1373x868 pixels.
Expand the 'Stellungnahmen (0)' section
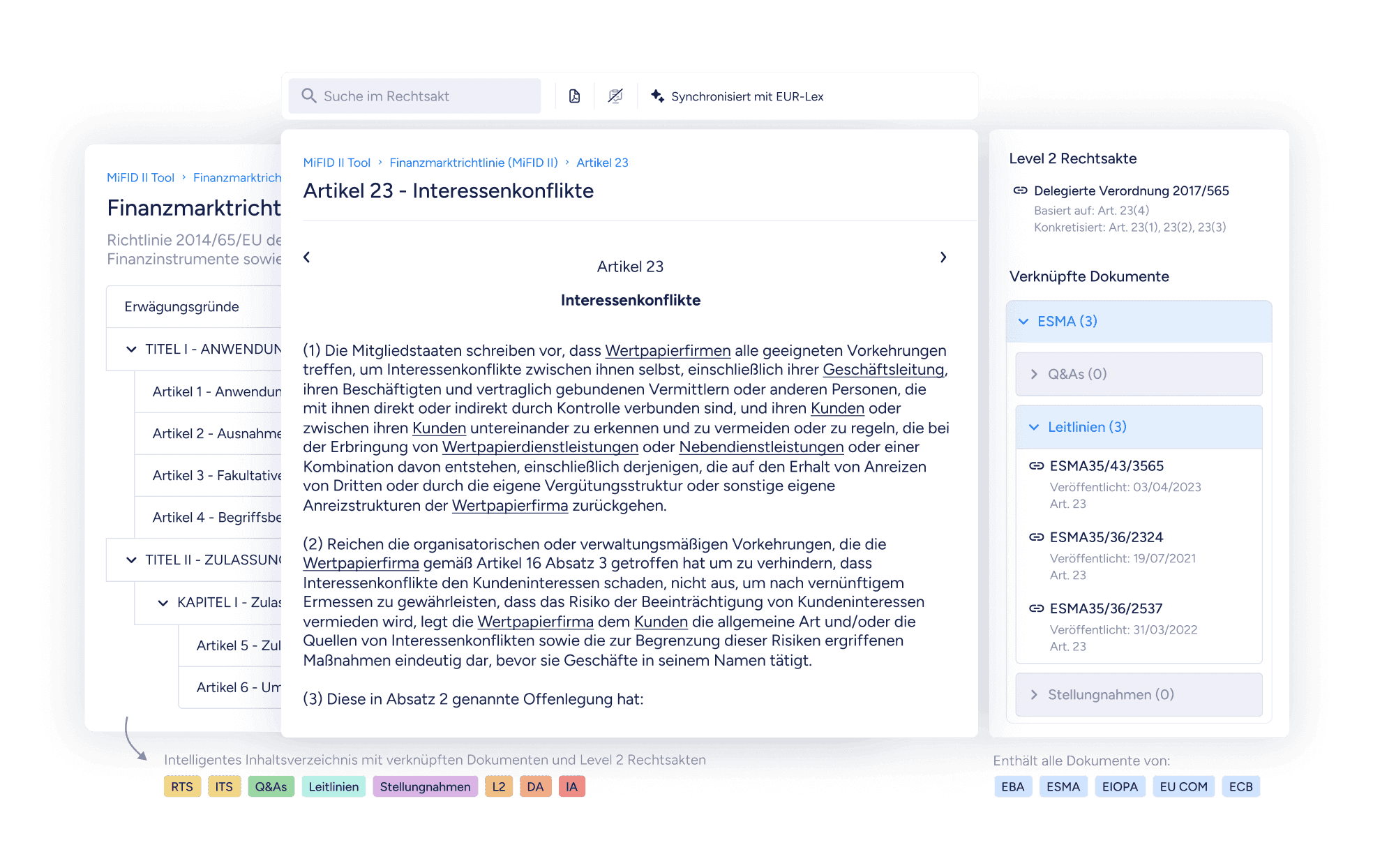click(x=1139, y=694)
